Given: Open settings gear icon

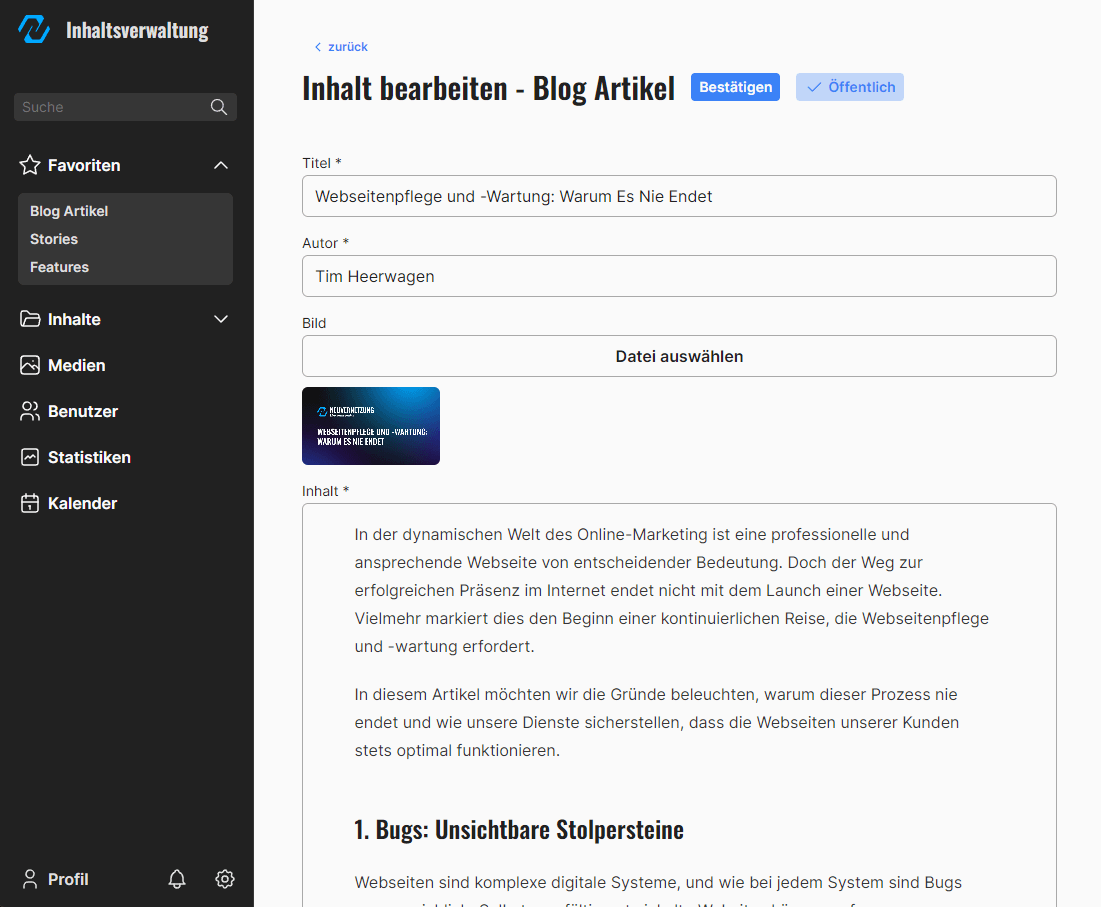Looking at the screenshot, I should 225,879.
